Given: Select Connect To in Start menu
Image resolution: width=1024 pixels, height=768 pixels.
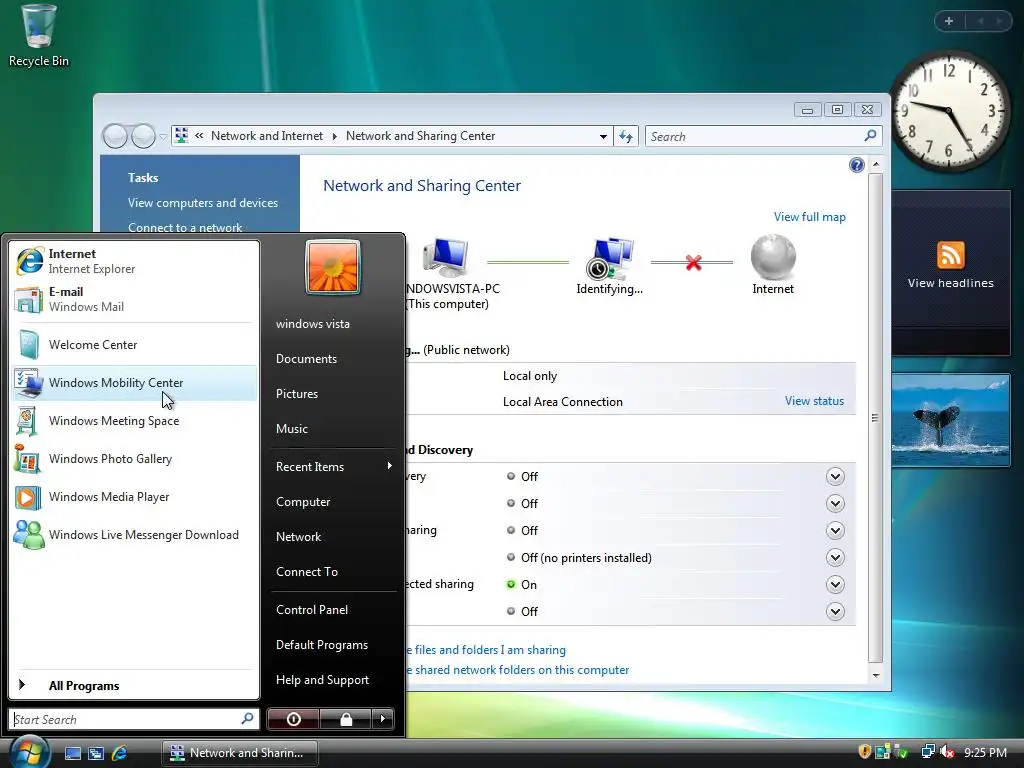Looking at the screenshot, I should pos(307,571).
